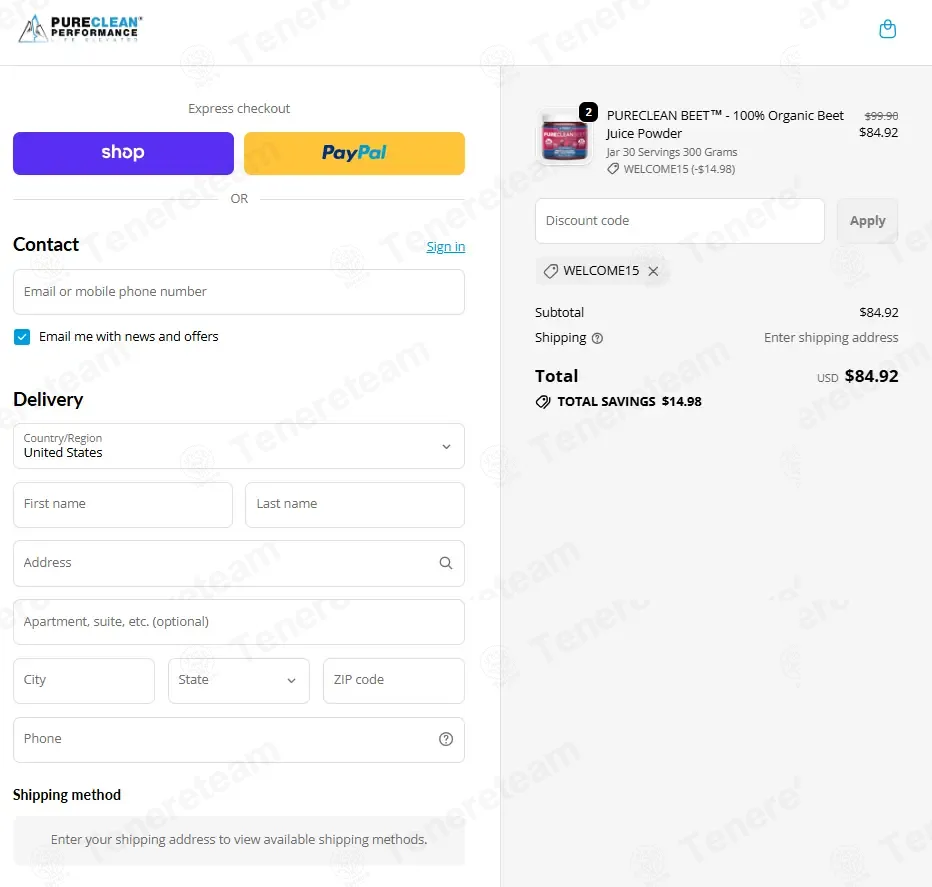Open the shopping bag cart icon
The image size is (932, 887).
pos(887,29)
